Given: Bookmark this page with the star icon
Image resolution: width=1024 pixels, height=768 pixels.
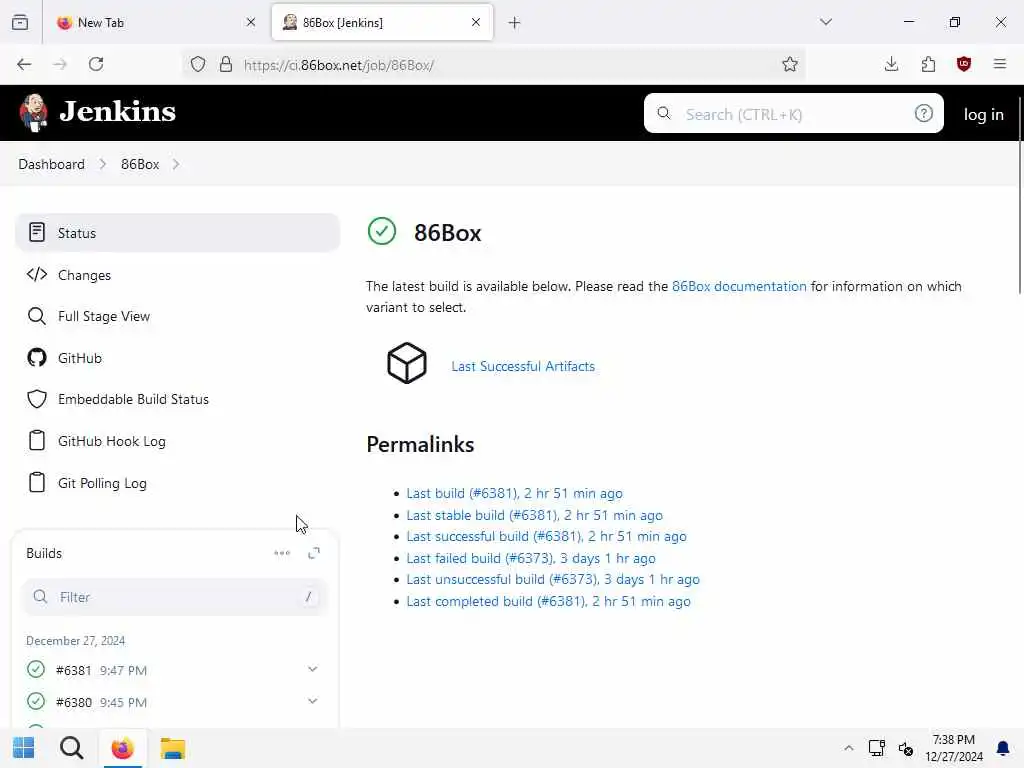Looking at the screenshot, I should tap(790, 64).
